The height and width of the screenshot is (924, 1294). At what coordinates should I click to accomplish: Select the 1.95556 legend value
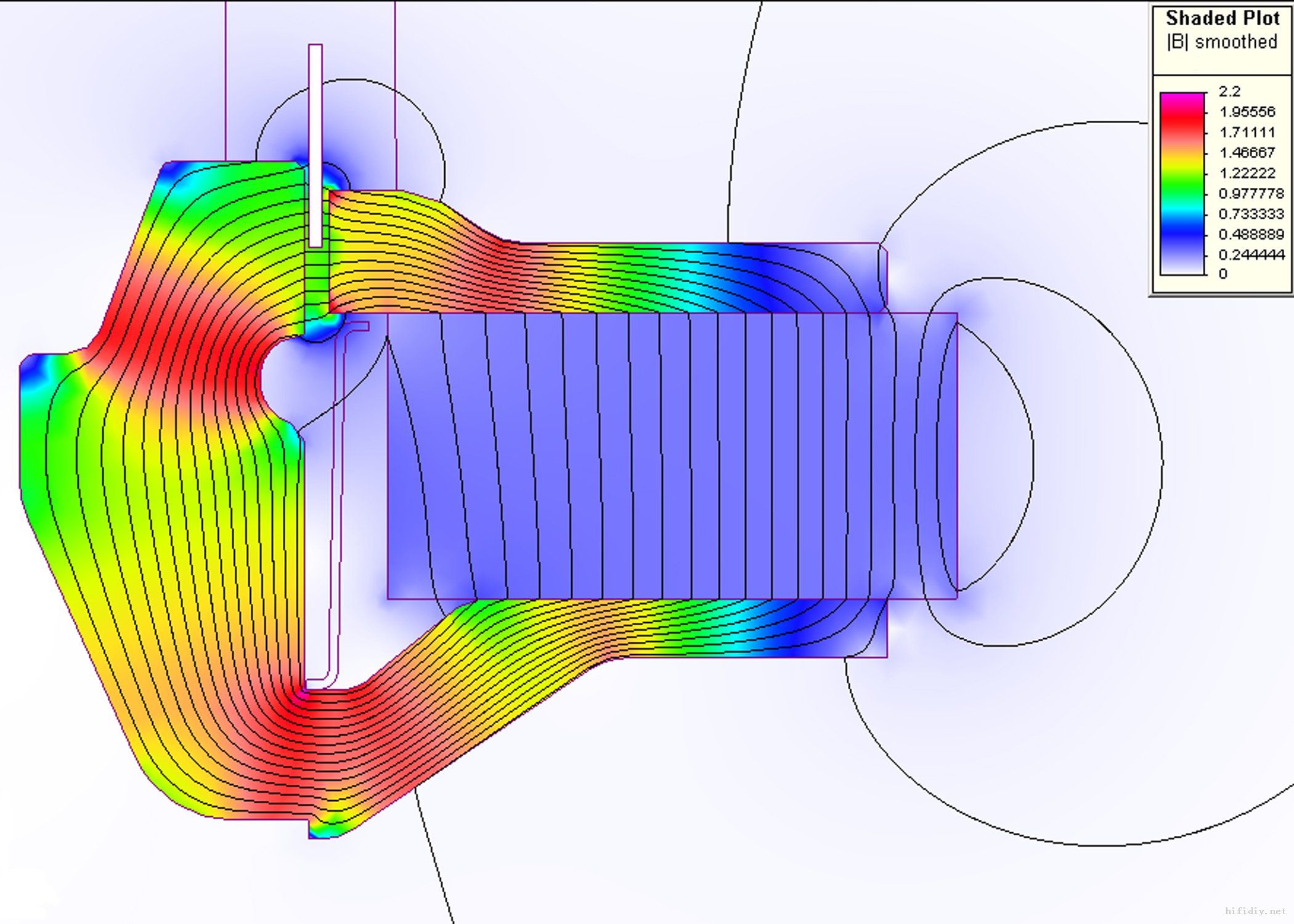tap(1247, 112)
